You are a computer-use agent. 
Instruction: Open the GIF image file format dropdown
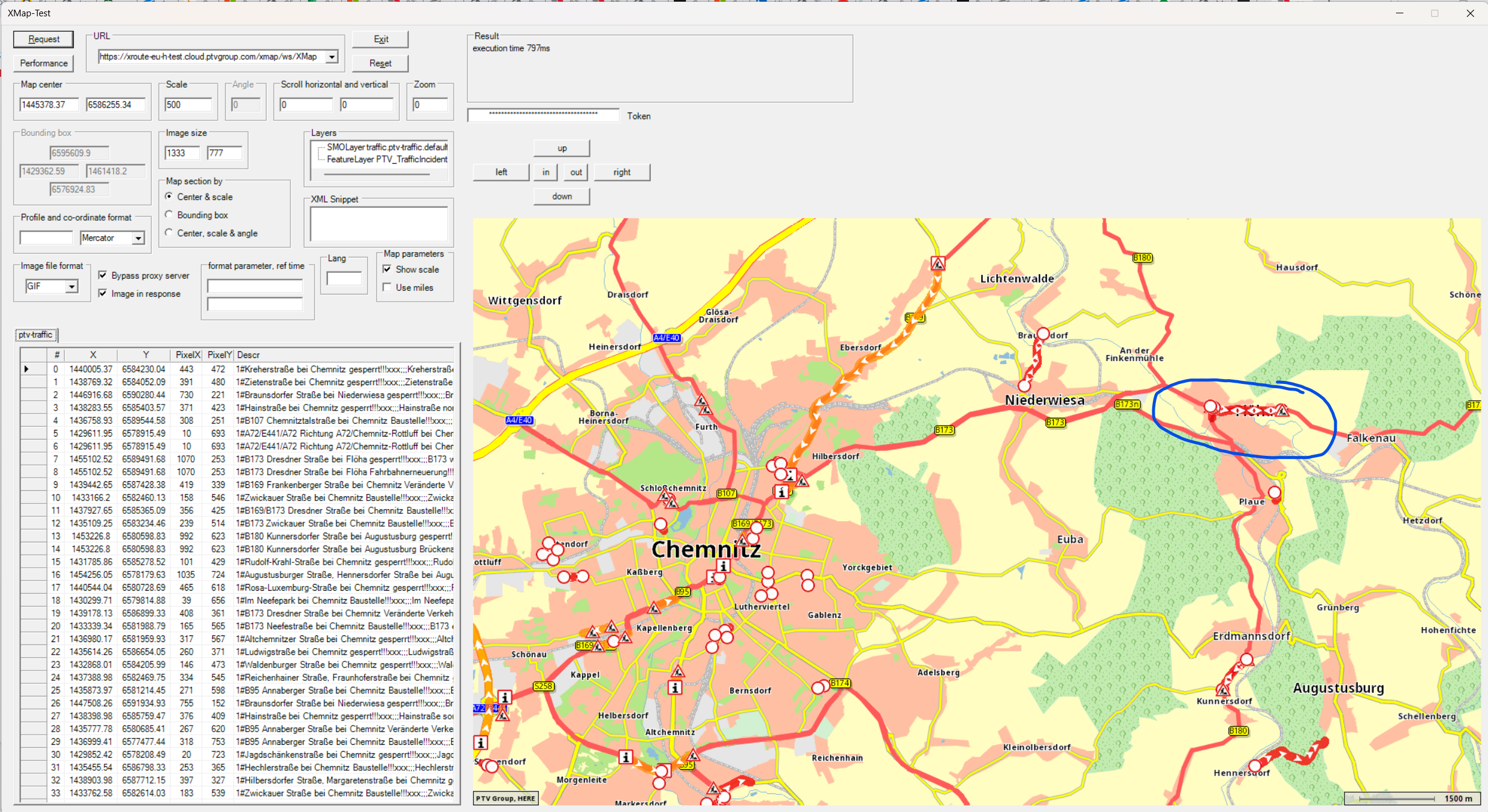coord(72,286)
